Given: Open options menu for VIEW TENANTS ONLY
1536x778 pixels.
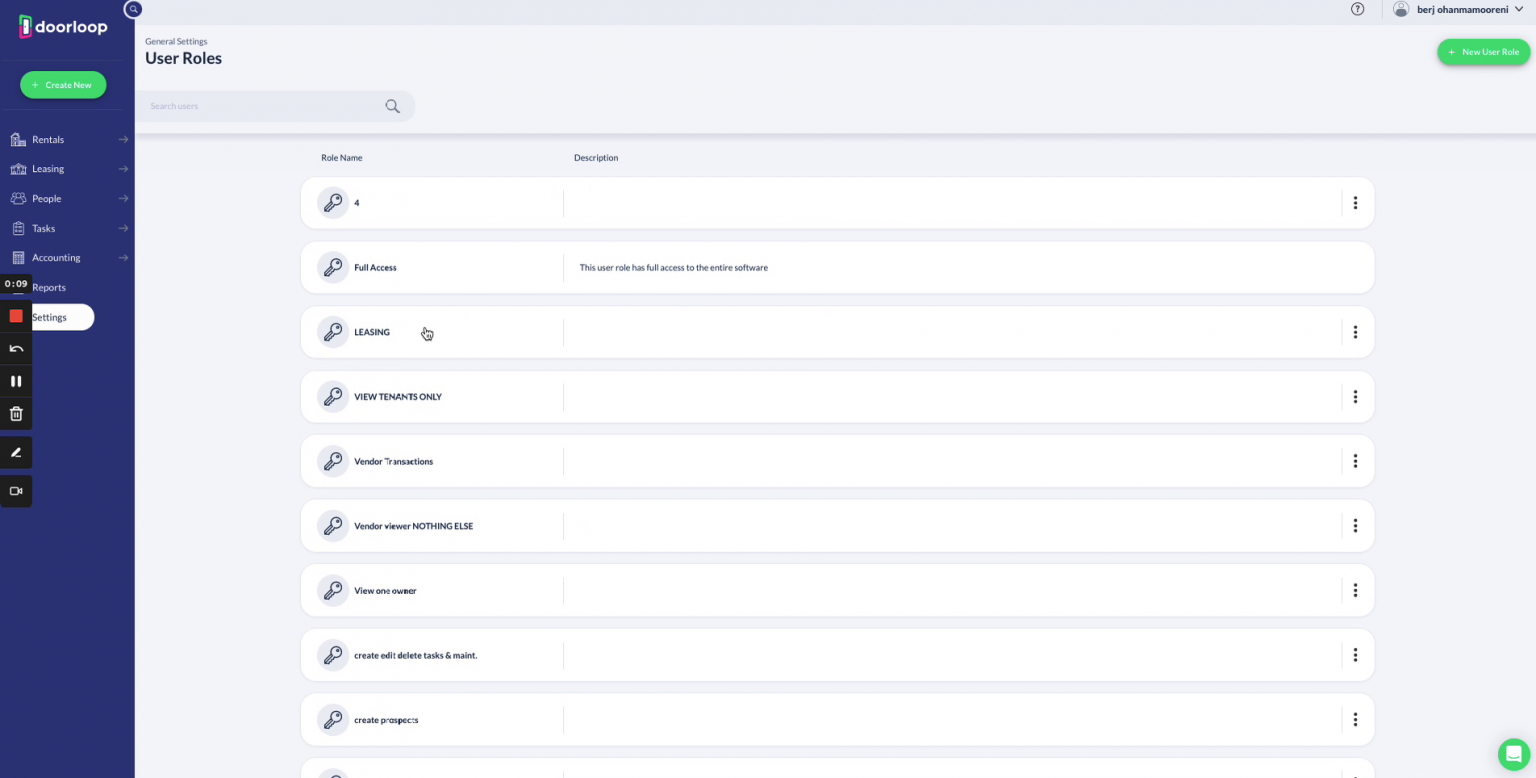Looking at the screenshot, I should pyautogui.click(x=1355, y=397).
